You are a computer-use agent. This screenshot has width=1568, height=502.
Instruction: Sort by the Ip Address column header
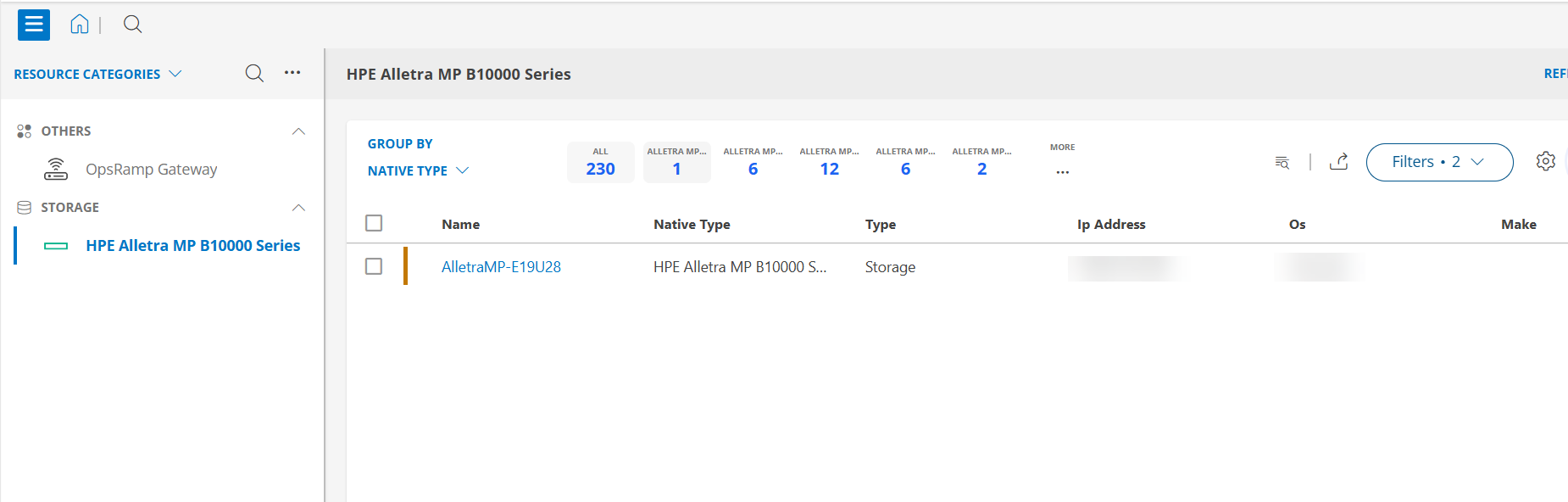click(x=1111, y=225)
